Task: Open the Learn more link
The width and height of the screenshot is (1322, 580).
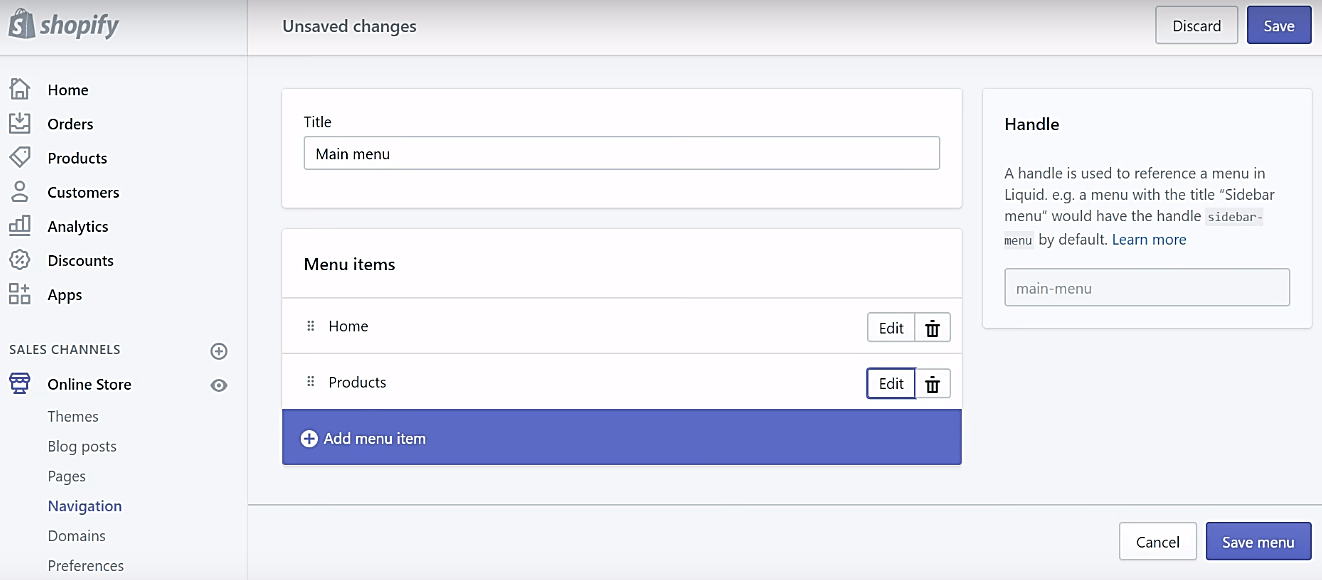Action: point(1149,240)
